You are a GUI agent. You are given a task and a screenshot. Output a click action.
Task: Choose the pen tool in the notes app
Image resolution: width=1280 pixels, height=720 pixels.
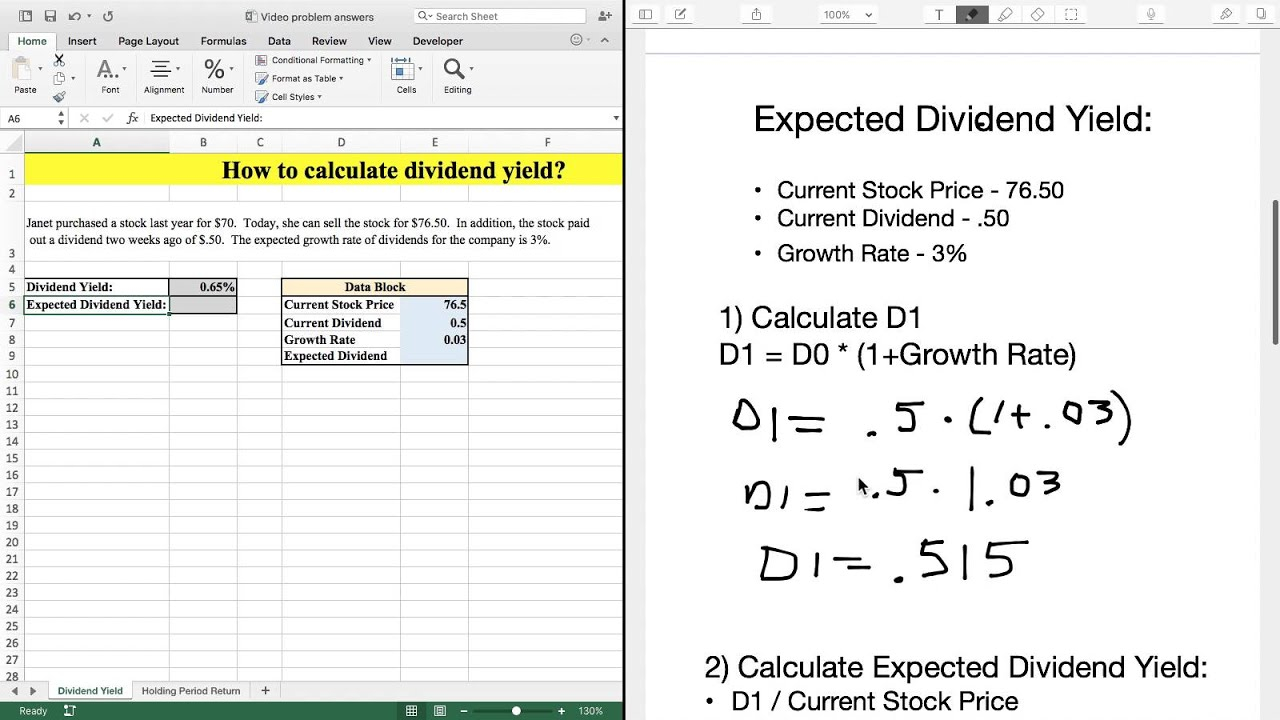pyautogui.click(x=971, y=15)
